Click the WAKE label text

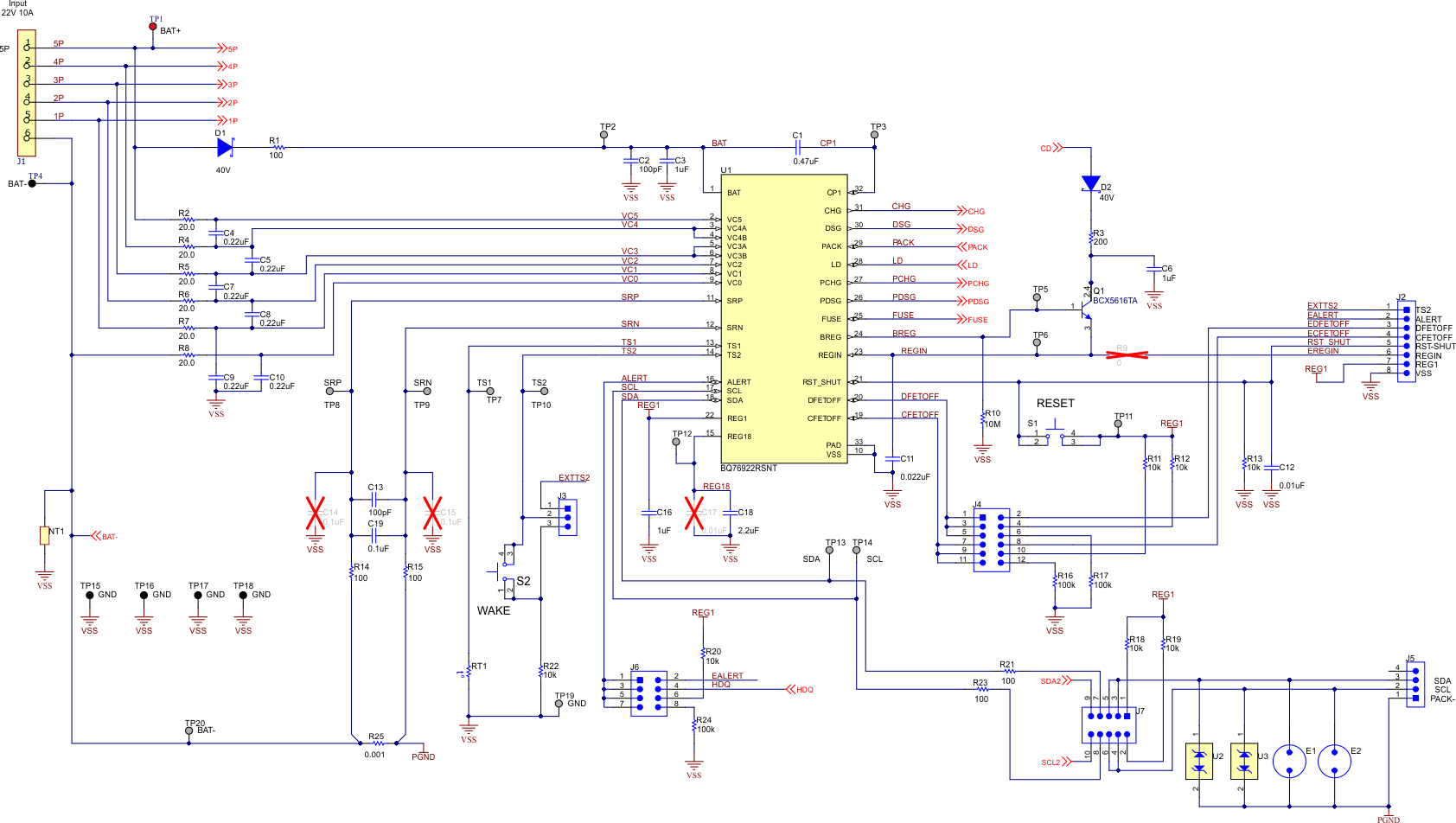click(x=494, y=610)
